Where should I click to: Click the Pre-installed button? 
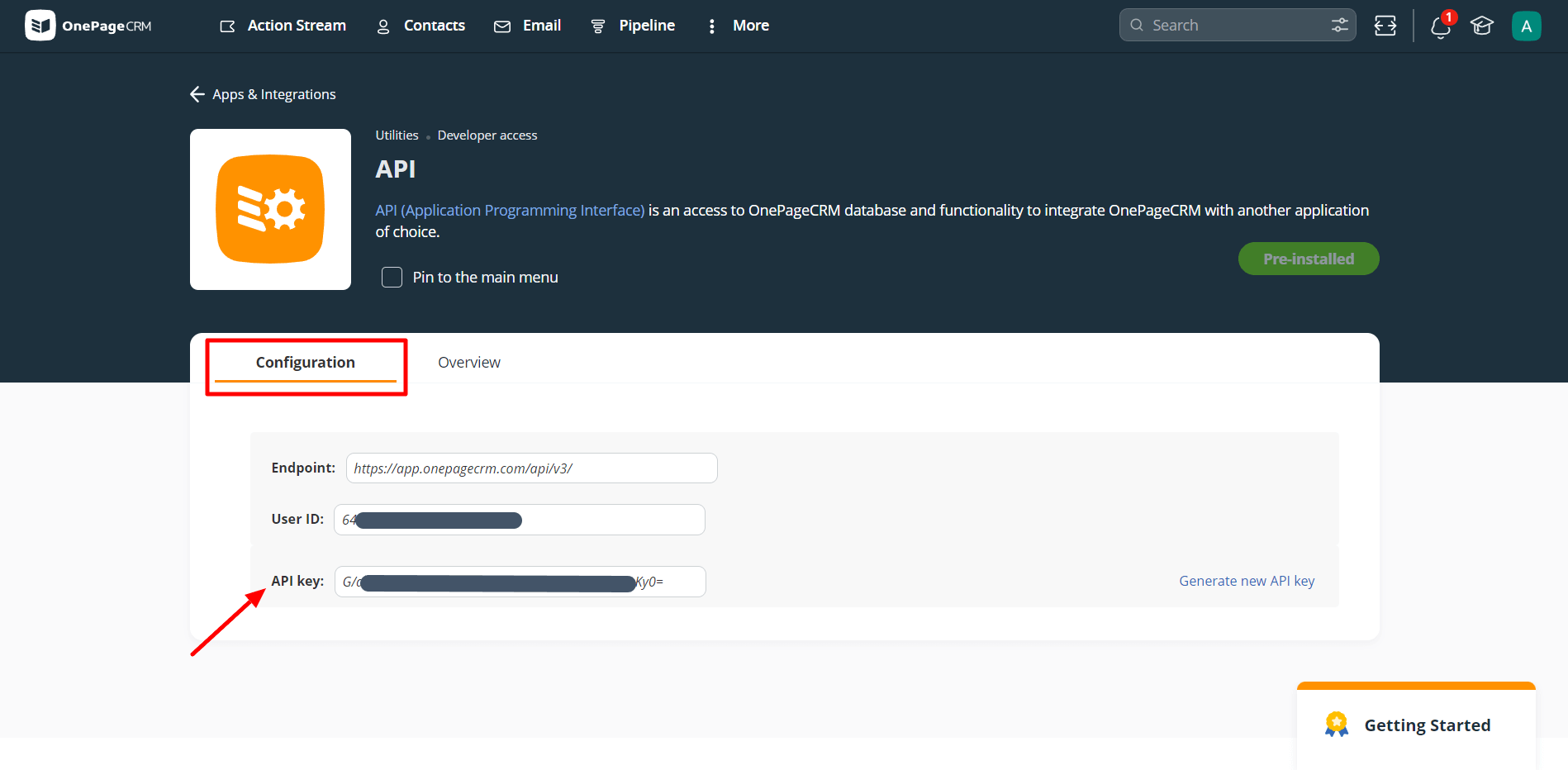tap(1308, 259)
